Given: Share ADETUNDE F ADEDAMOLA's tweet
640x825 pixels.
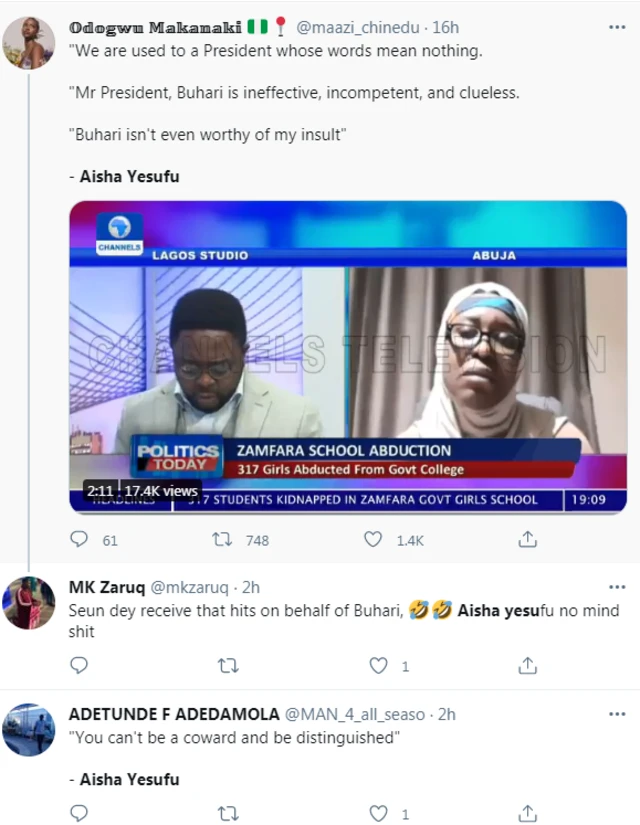Looking at the screenshot, I should [x=527, y=814].
